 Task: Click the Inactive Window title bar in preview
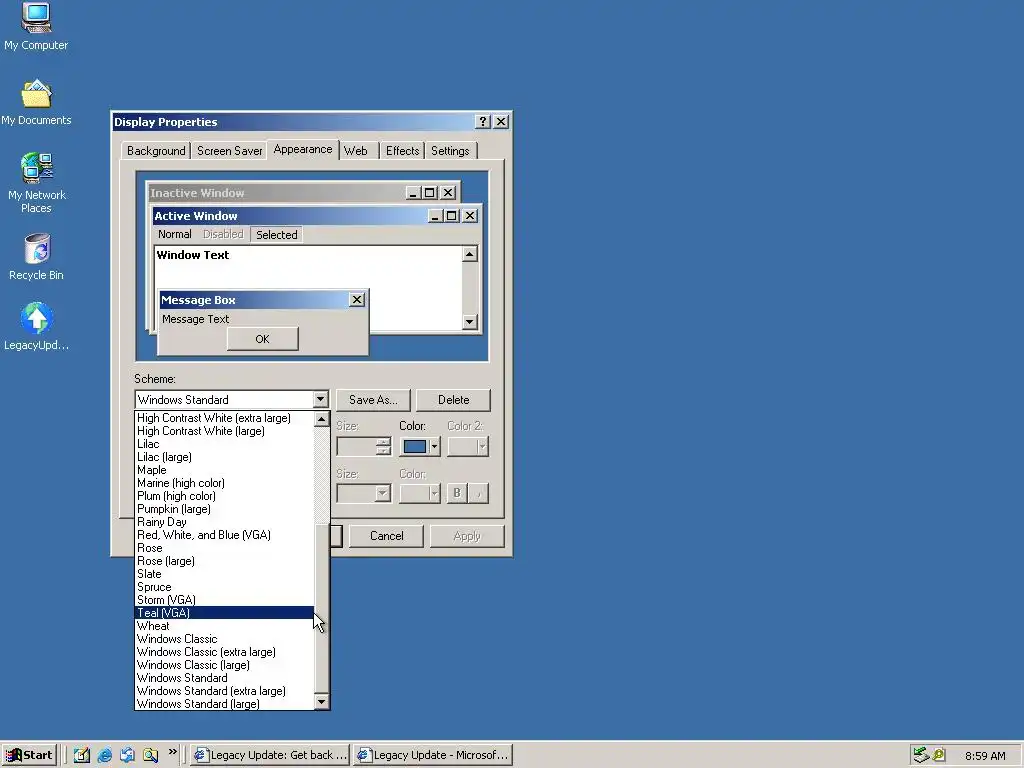click(x=303, y=193)
